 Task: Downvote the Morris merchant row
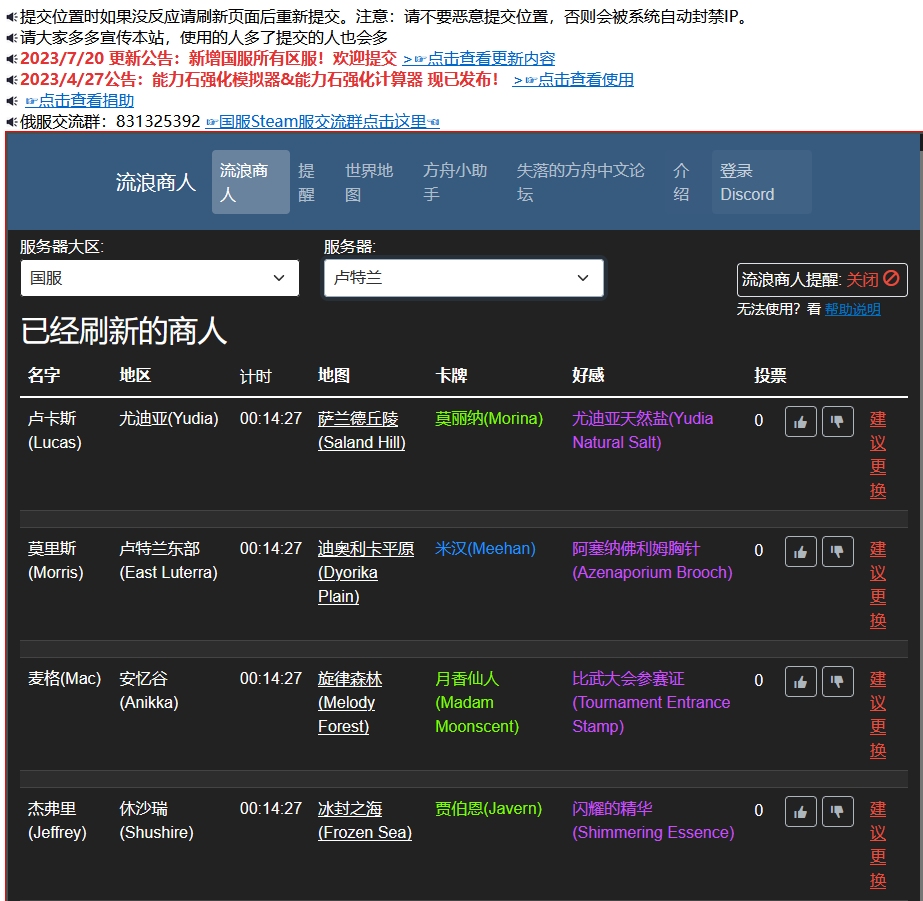point(837,552)
